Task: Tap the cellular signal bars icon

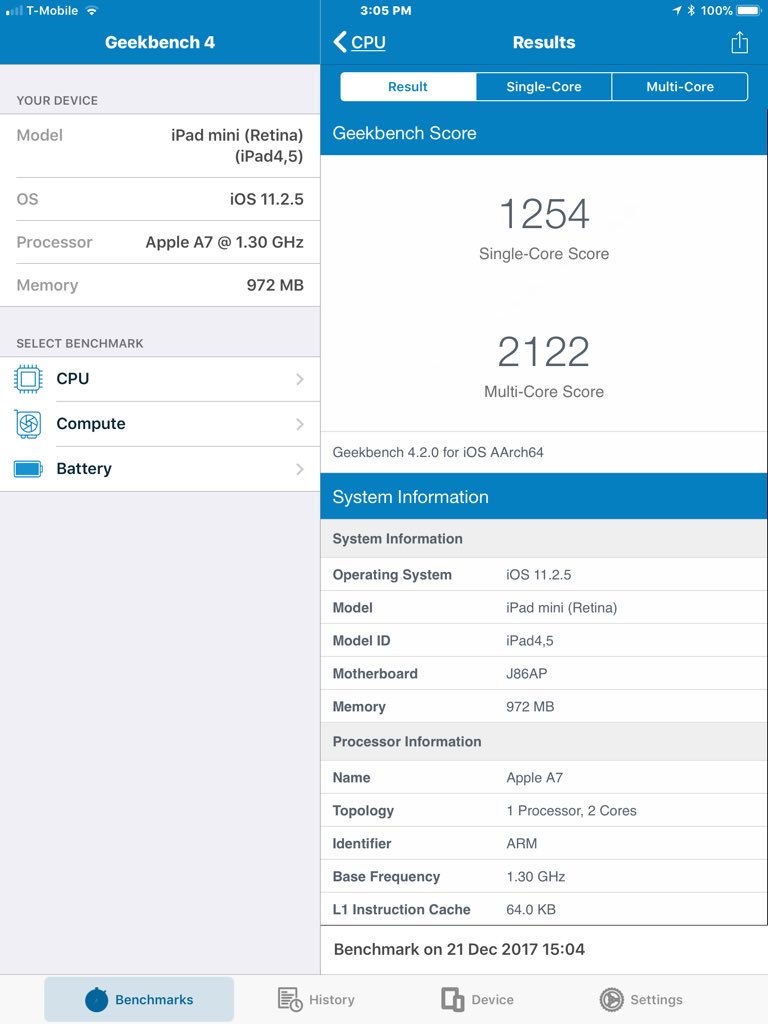Action: click(x=14, y=10)
